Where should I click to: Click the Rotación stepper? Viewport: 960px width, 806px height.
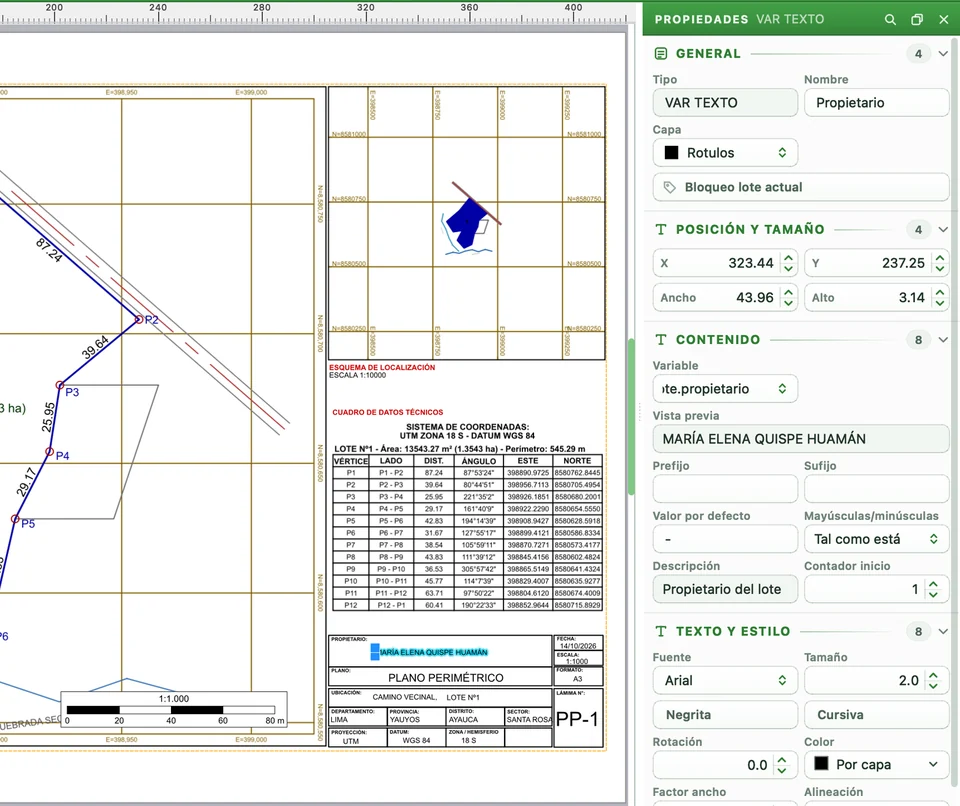(x=782, y=765)
